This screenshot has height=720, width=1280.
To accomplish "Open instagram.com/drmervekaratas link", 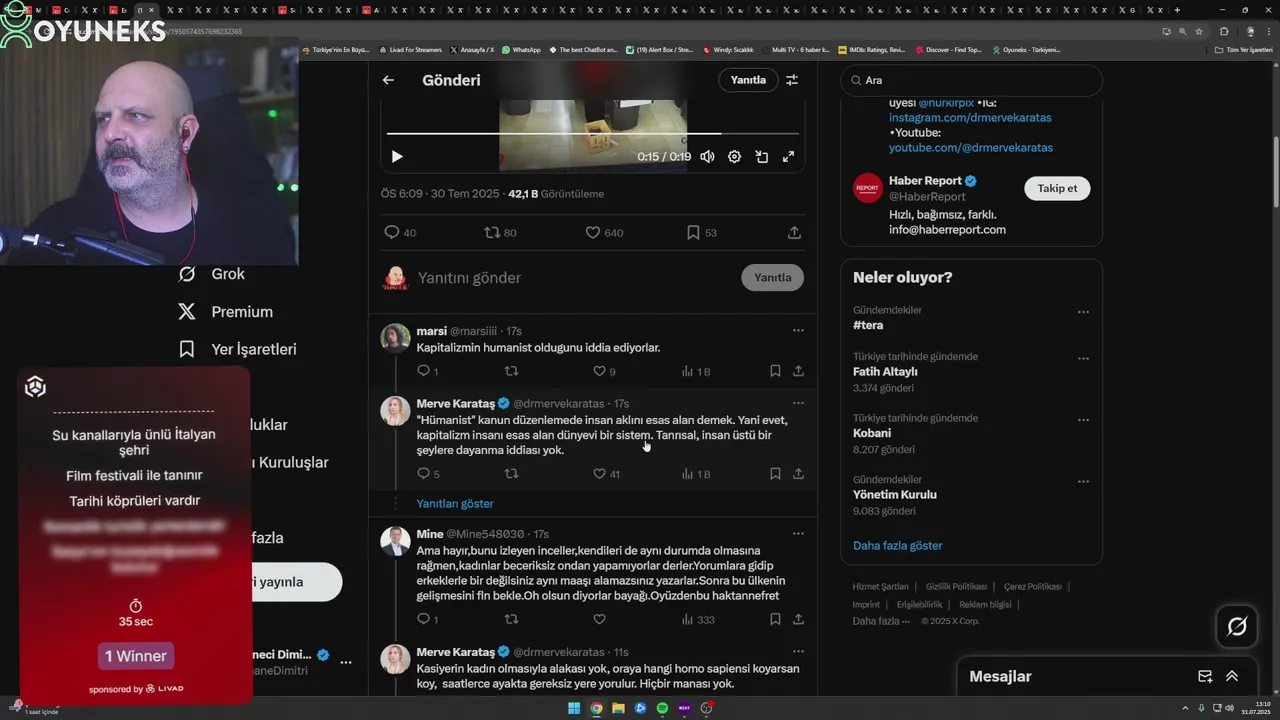I will (x=970, y=117).
